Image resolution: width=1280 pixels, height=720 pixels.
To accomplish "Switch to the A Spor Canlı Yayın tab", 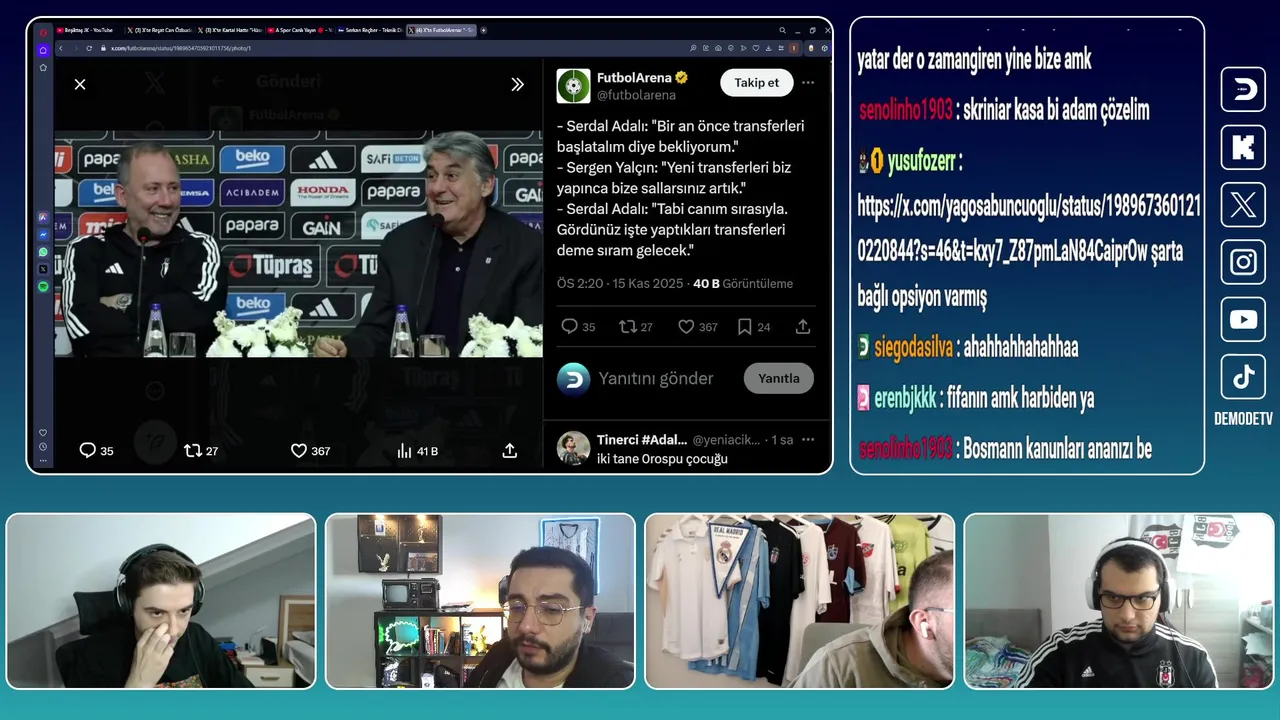I will click(x=301, y=30).
